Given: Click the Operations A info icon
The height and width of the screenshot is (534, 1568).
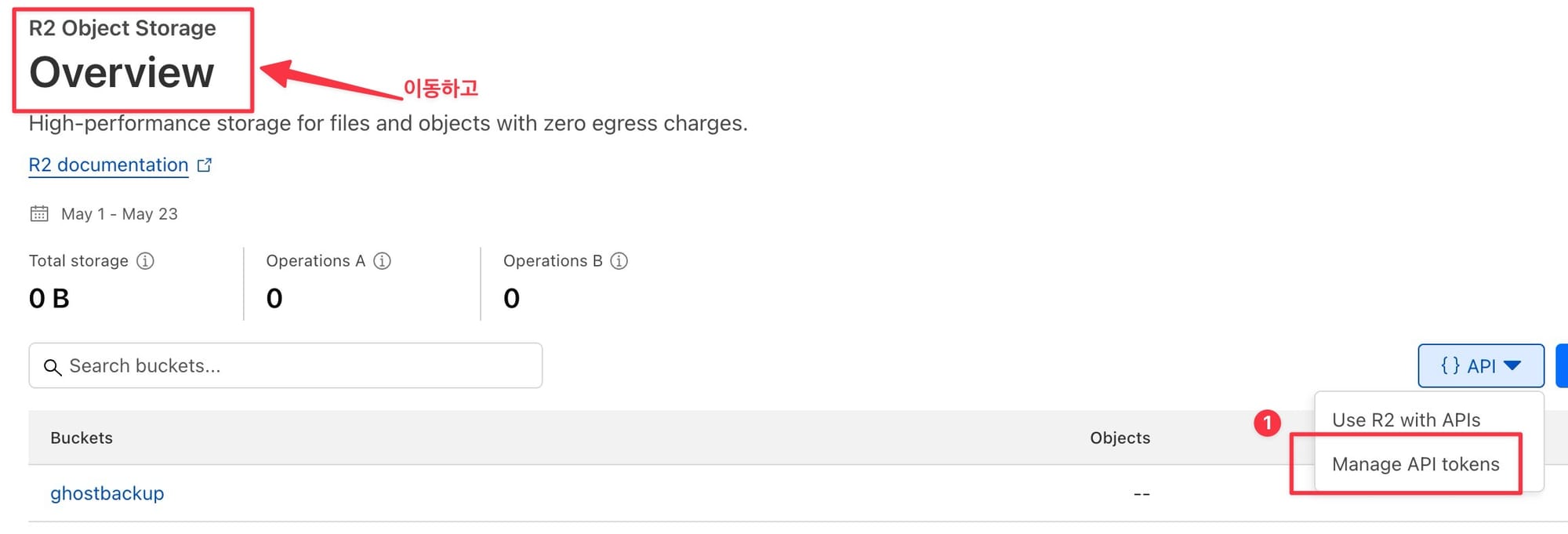Looking at the screenshot, I should (x=382, y=261).
